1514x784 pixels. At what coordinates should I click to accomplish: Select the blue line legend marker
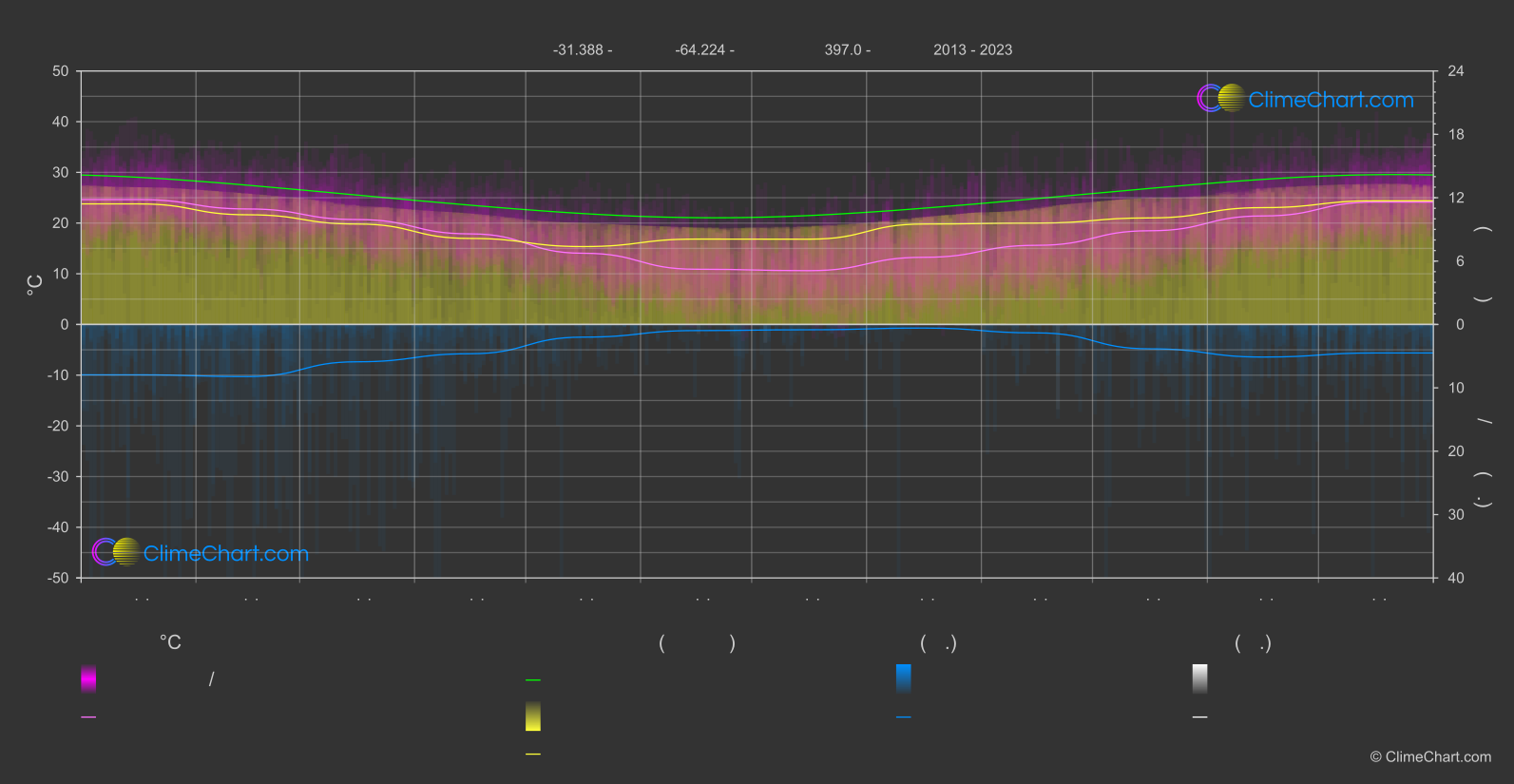click(x=904, y=717)
